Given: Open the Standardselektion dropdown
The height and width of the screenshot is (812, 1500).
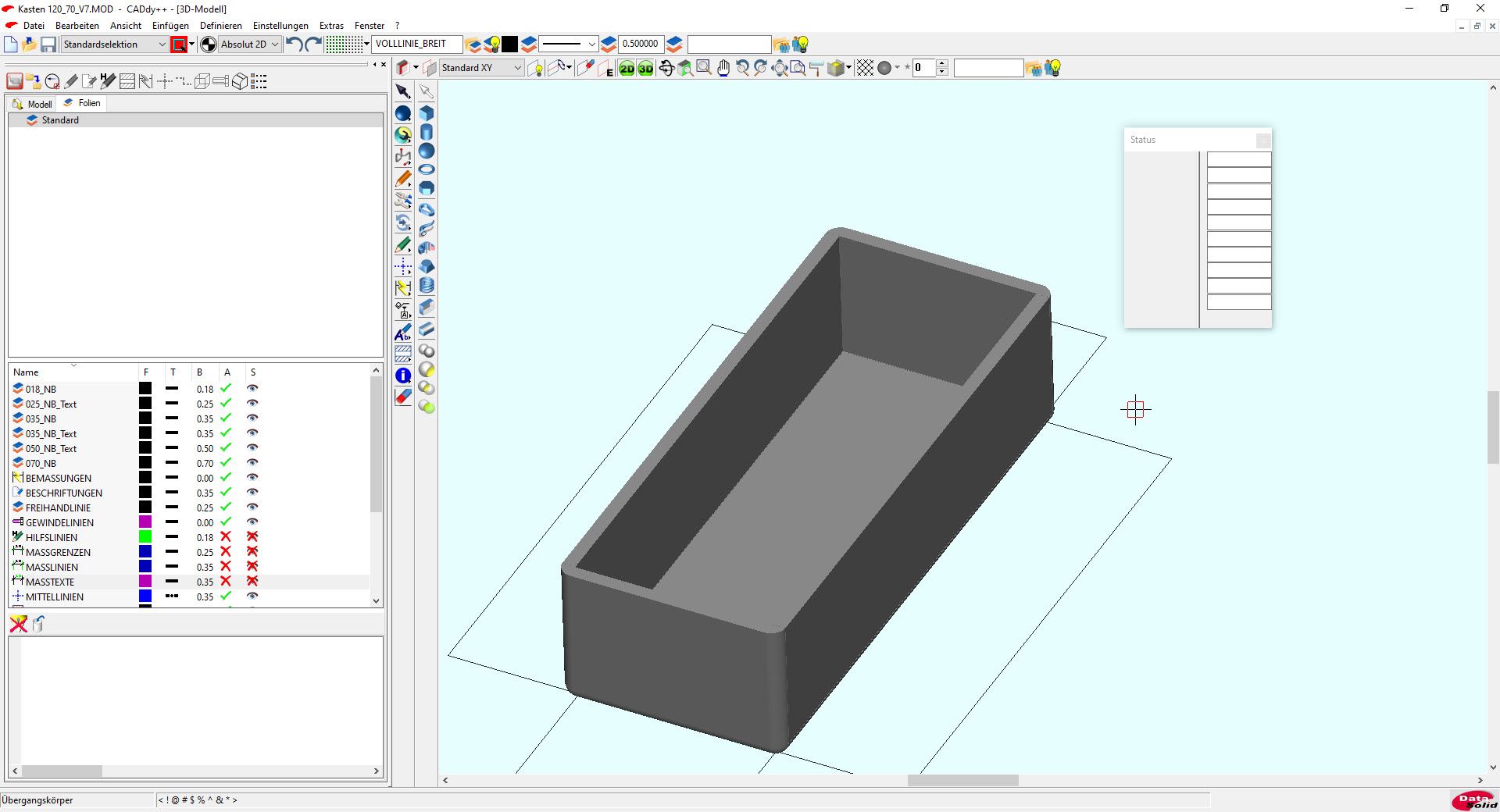Looking at the screenshot, I should [162, 45].
